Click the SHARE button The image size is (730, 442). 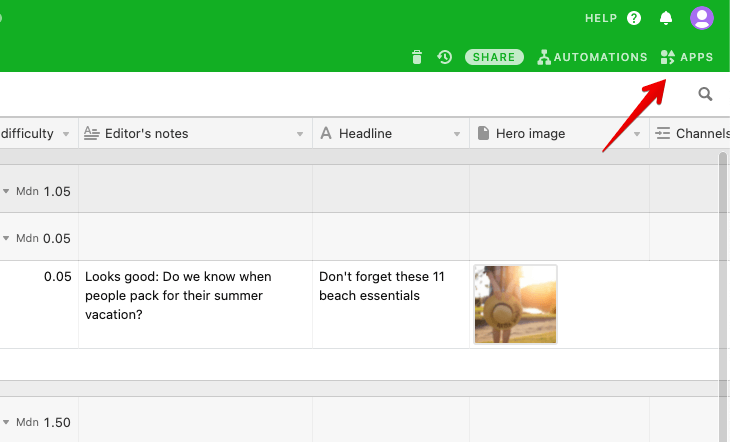pyautogui.click(x=494, y=57)
